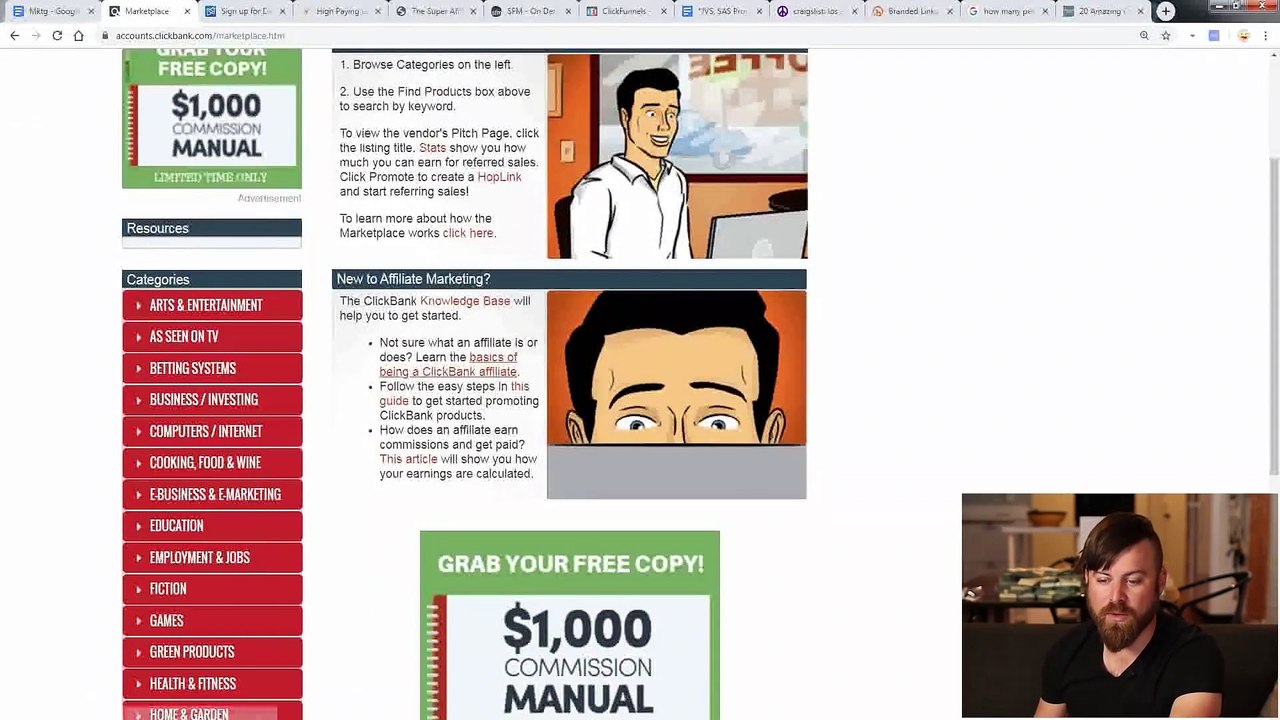Image resolution: width=1280 pixels, height=720 pixels.
Task: Click the page vertical scrollbar thumb
Action: [x=1274, y=315]
